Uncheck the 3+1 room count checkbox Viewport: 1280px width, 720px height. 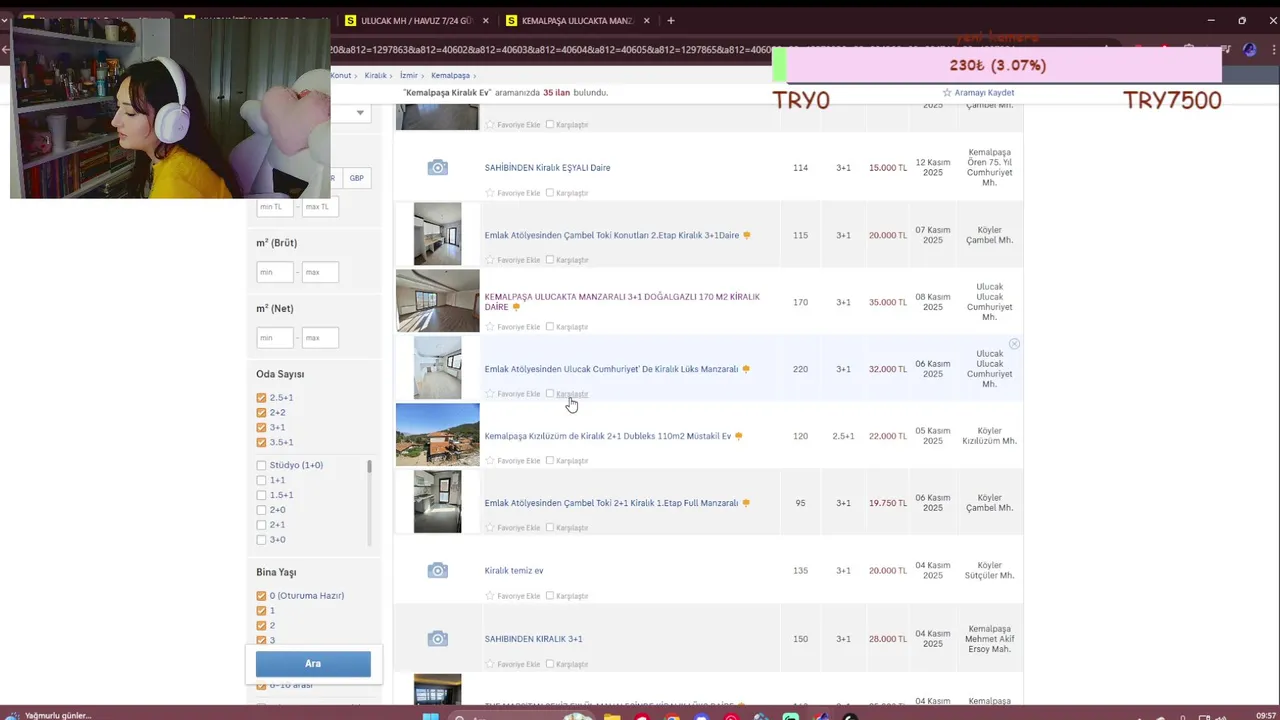(x=261, y=428)
